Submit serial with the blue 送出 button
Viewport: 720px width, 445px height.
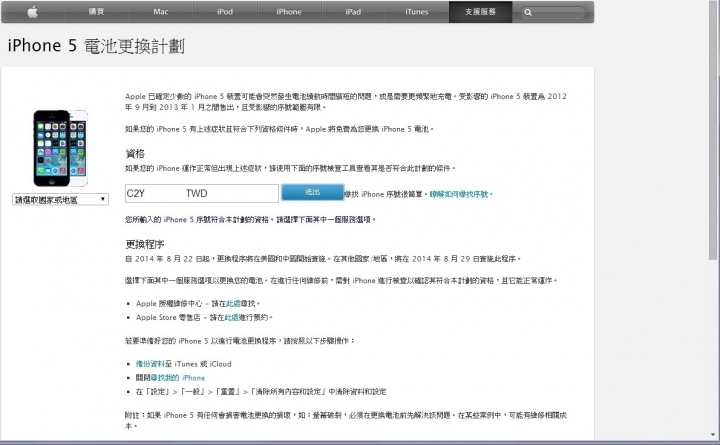tap(312, 192)
